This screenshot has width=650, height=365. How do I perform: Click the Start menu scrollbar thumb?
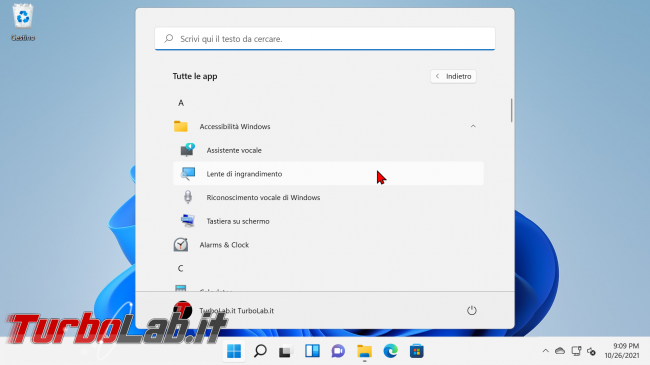(512, 110)
